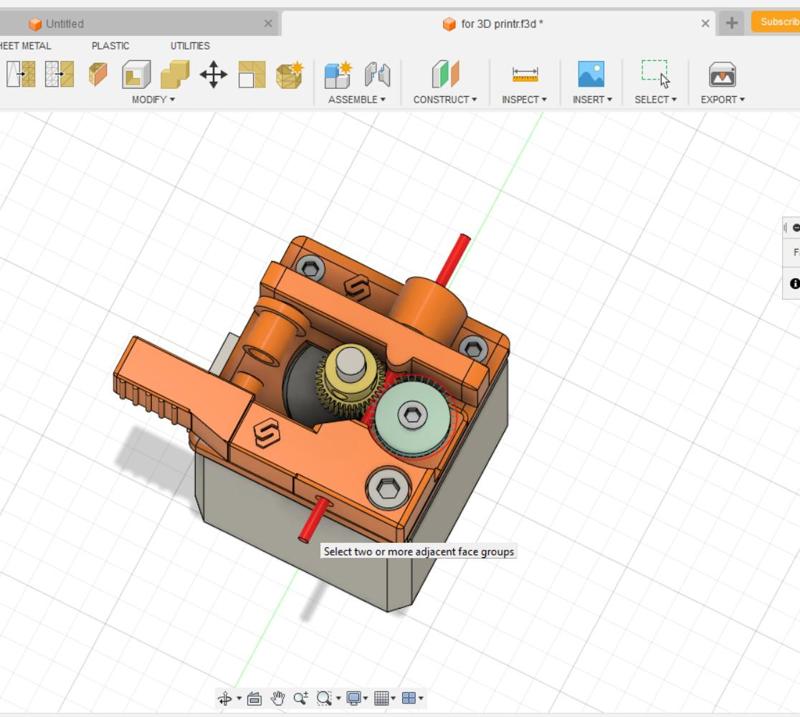Select the Shell tool icon

coord(136,75)
